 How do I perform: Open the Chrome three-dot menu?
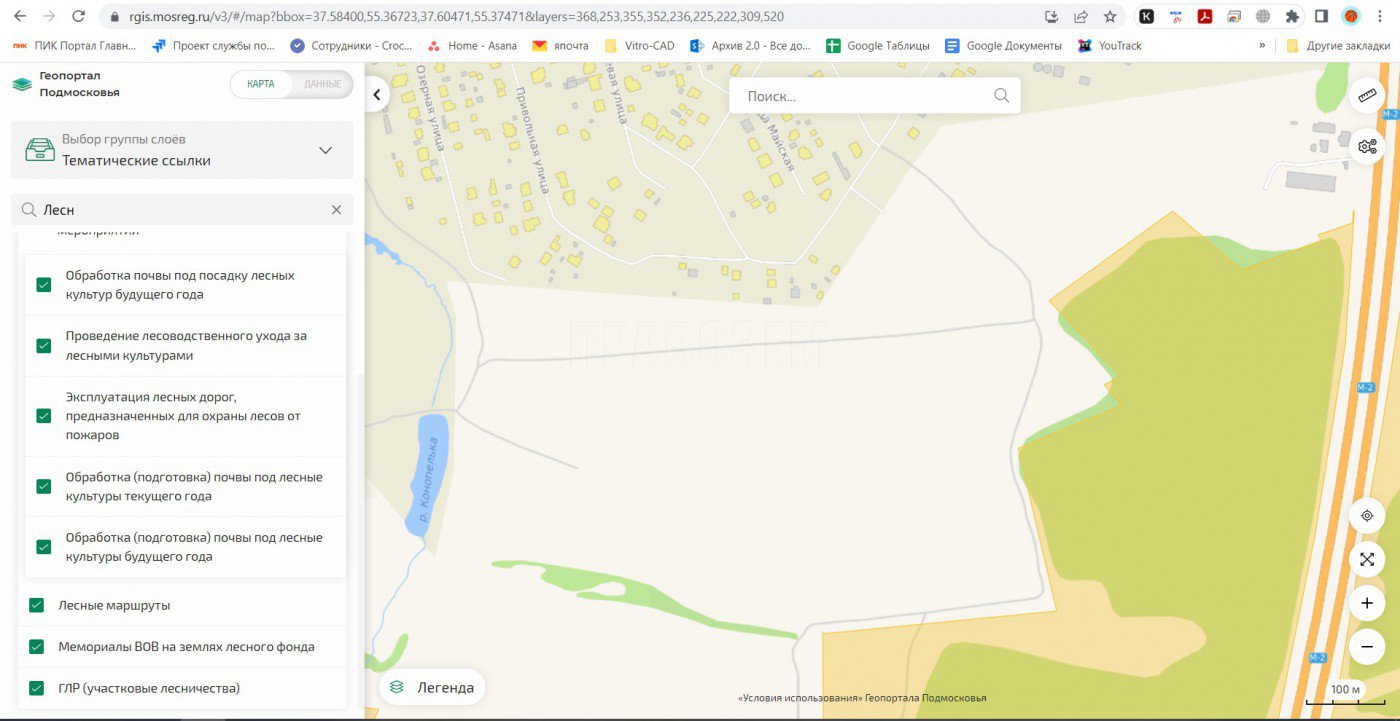(x=1380, y=16)
